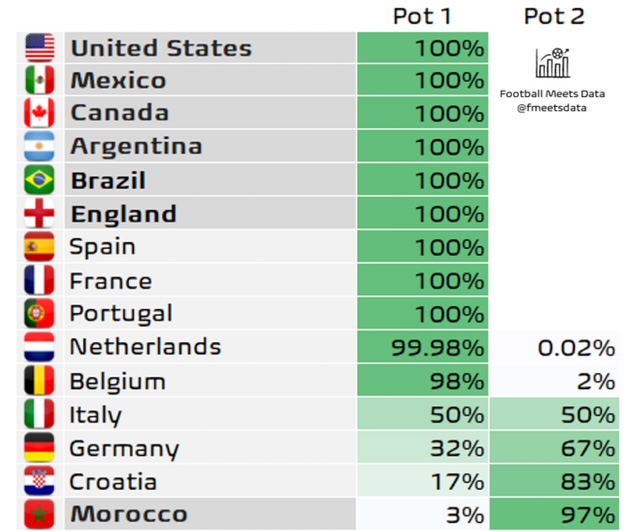Select the Argentina flag icon
Image resolution: width=640 pixels, height=532 pixels.
pyautogui.click(x=39, y=147)
